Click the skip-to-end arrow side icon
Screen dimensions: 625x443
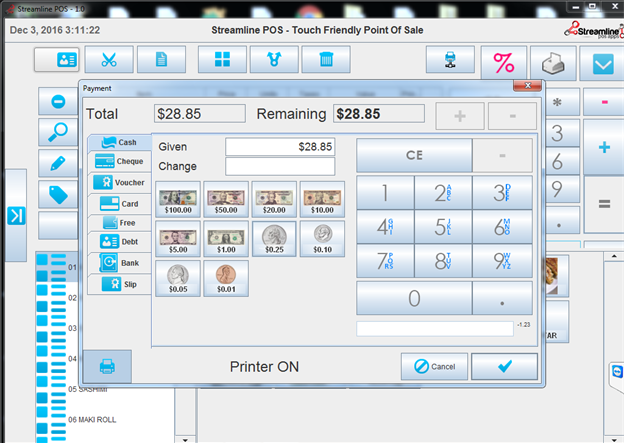coord(16,216)
